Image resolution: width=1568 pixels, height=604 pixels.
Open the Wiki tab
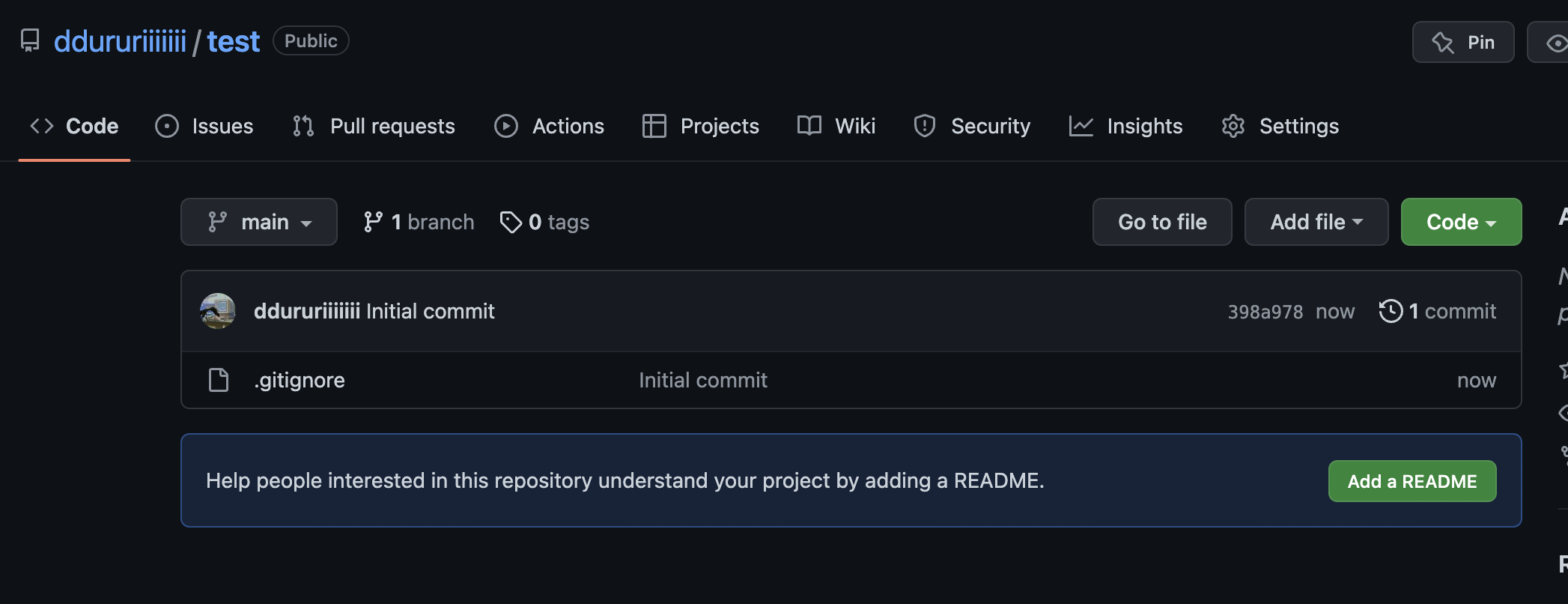[836, 126]
